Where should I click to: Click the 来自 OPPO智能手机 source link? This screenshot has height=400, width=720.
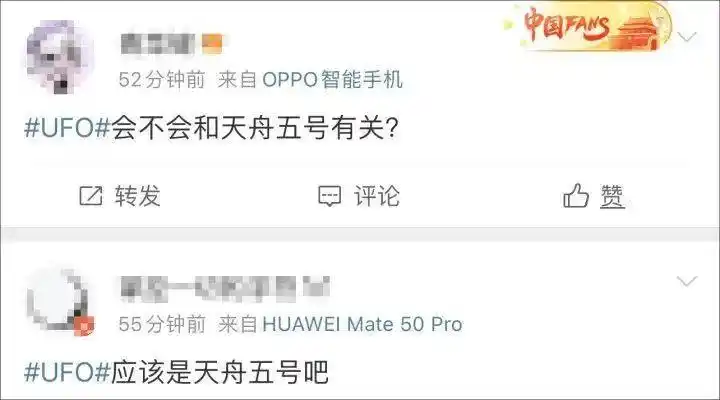pos(310,79)
